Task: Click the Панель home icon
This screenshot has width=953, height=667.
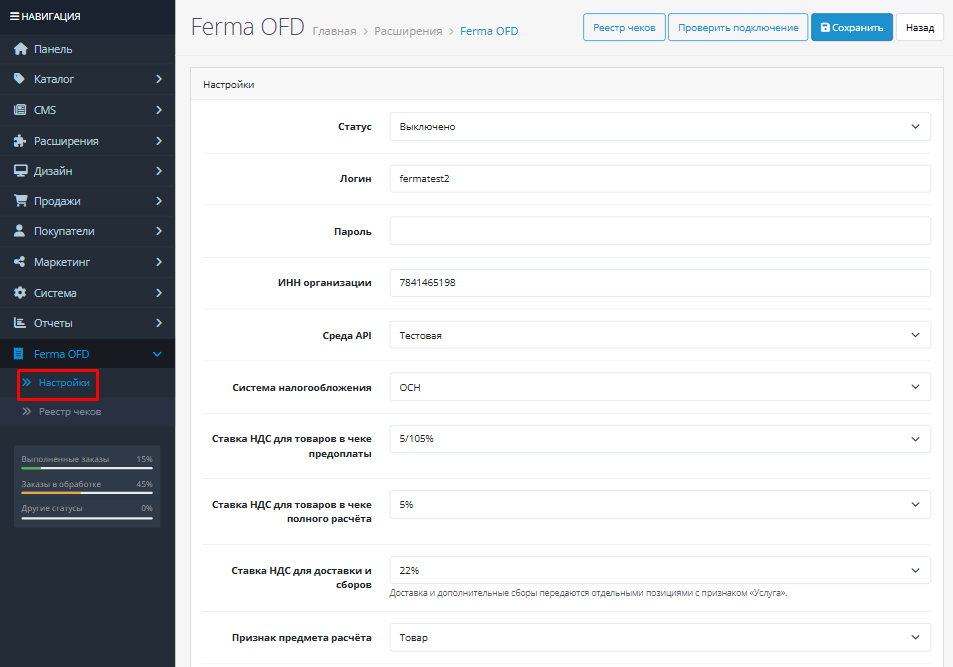Action: click(20, 49)
